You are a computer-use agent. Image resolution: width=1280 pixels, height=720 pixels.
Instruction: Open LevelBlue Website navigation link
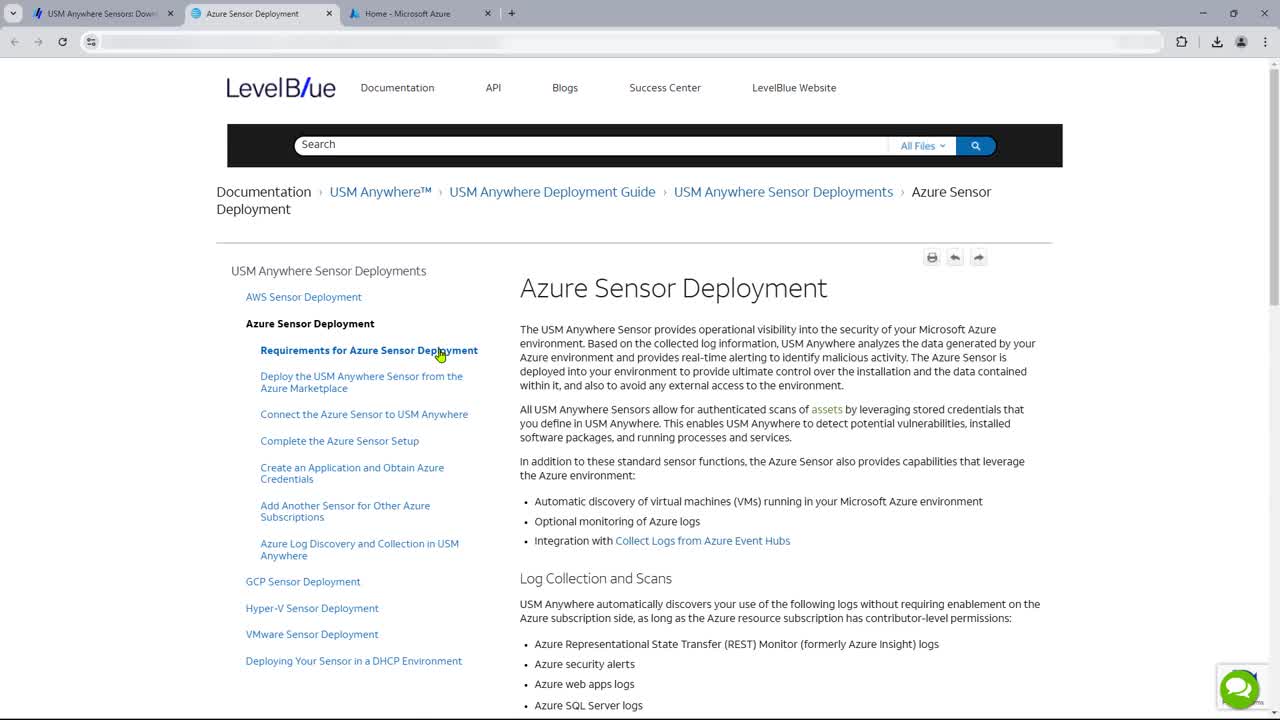coord(794,88)
